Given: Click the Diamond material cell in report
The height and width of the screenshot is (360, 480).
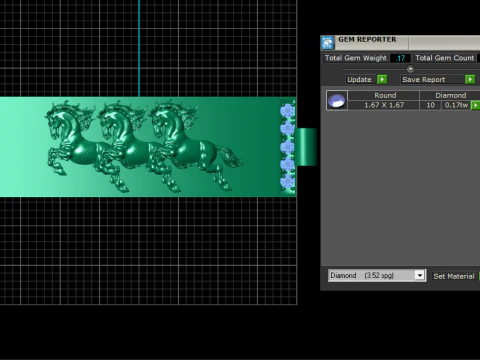Looking at the screenshot, I should pos(450,95).
